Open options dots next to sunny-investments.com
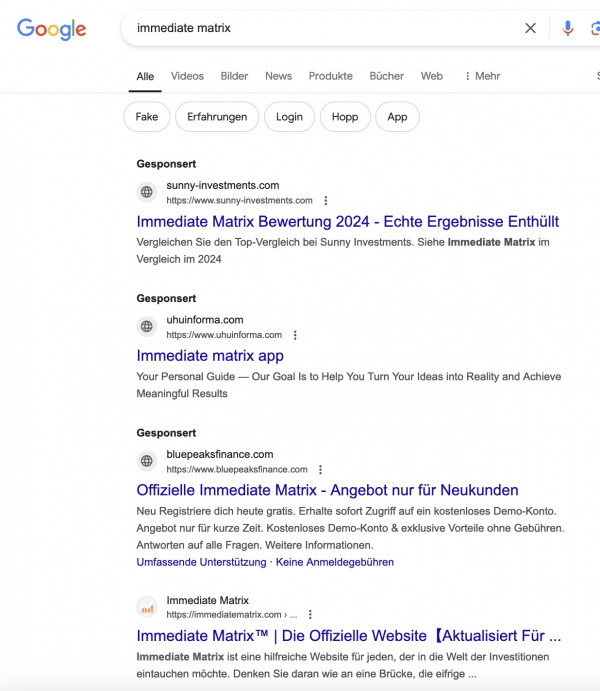This screenshot has height=691, width=600. coord(326,201)
